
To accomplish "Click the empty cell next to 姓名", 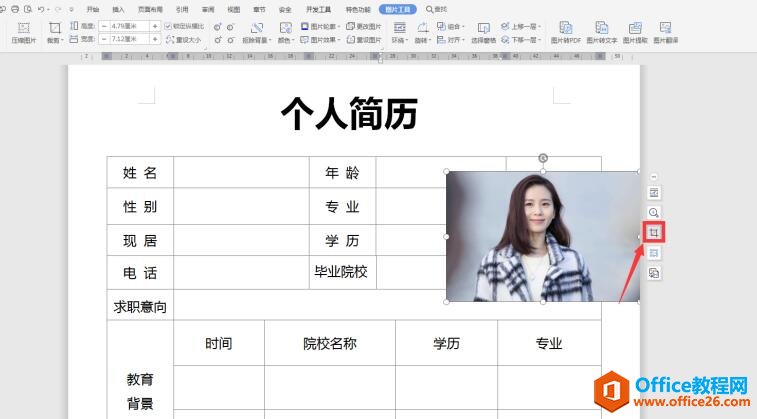I will (241, 172).
